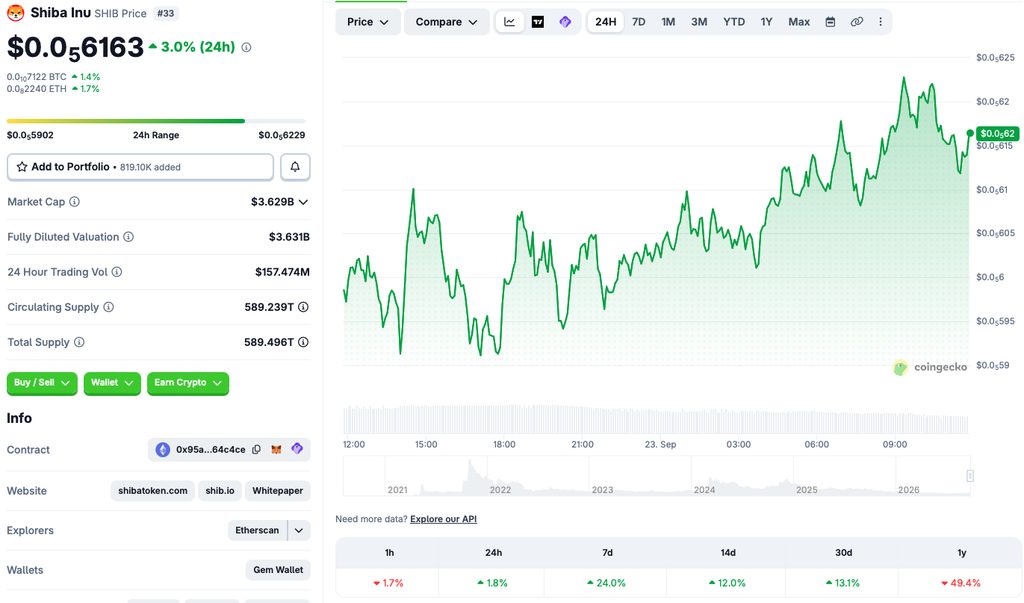Image resolution: width=1024 pixels, height=603 pixels.
Task: Open info icon beside 589.496T value
Action: click(x=303, y=342)
